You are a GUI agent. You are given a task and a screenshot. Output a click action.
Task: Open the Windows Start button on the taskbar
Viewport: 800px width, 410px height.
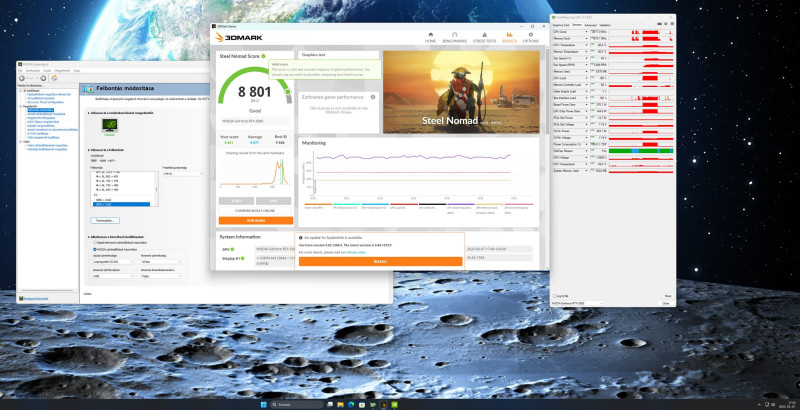(x=264, y=405)
